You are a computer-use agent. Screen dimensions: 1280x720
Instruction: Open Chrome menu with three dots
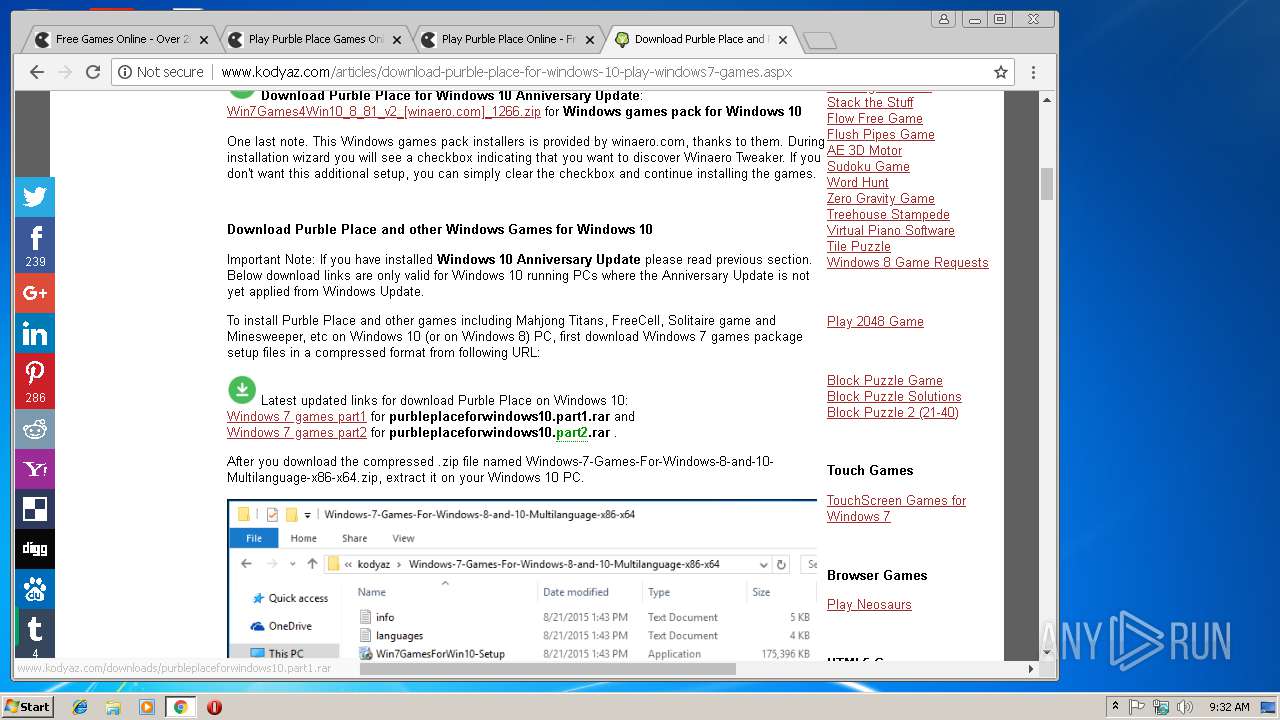coord(1033,72)
